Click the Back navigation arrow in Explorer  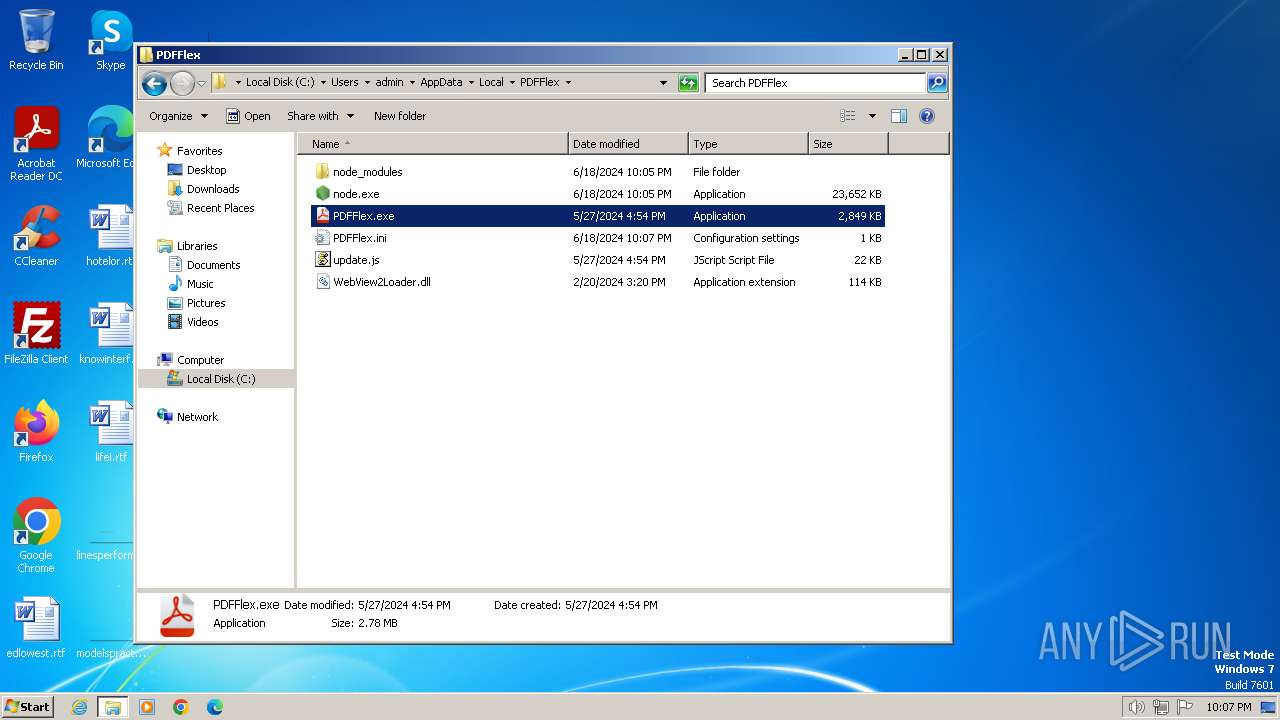(154, 83)
